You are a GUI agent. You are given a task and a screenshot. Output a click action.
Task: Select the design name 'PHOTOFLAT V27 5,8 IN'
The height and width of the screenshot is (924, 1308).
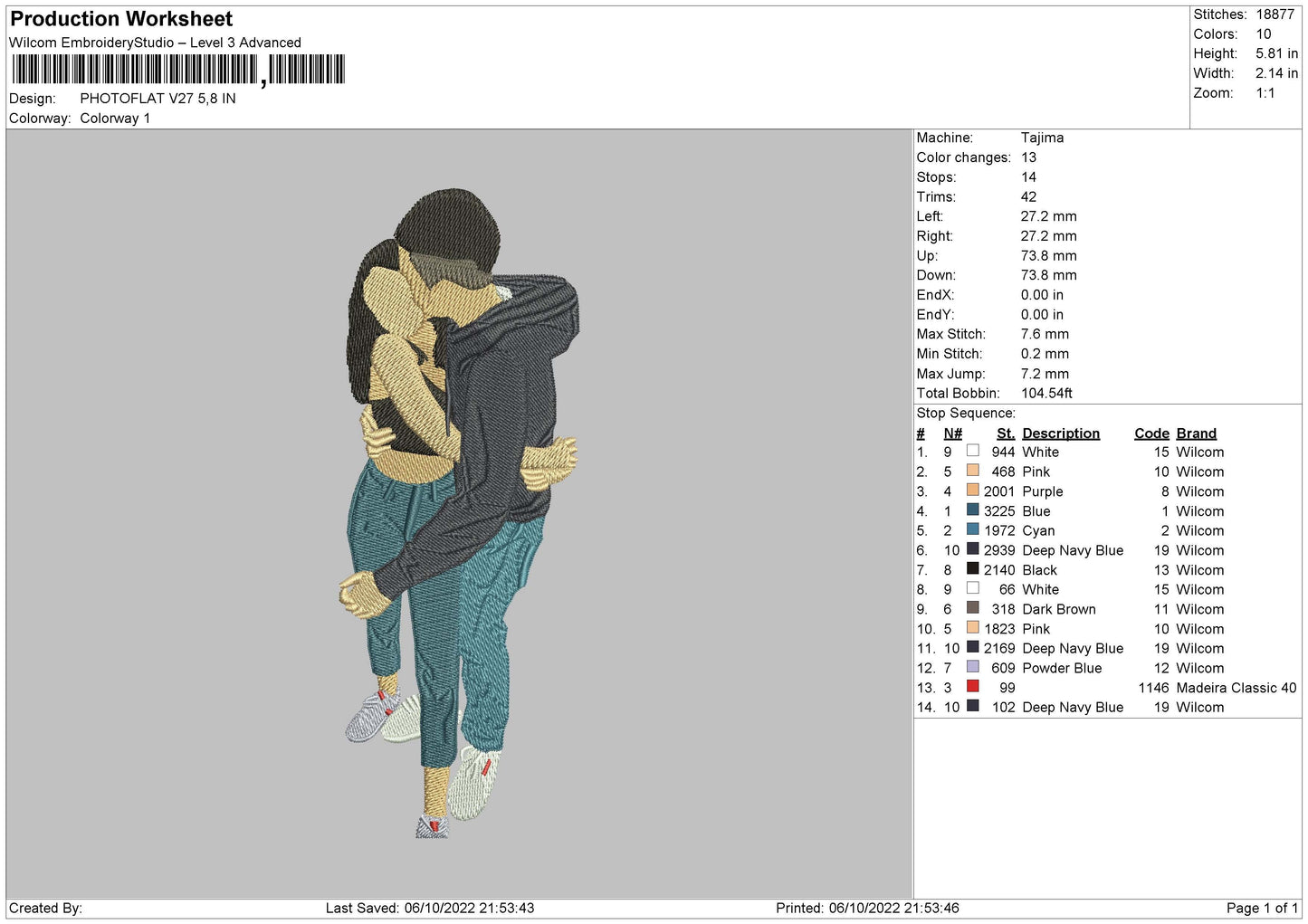tap(158, 99)
